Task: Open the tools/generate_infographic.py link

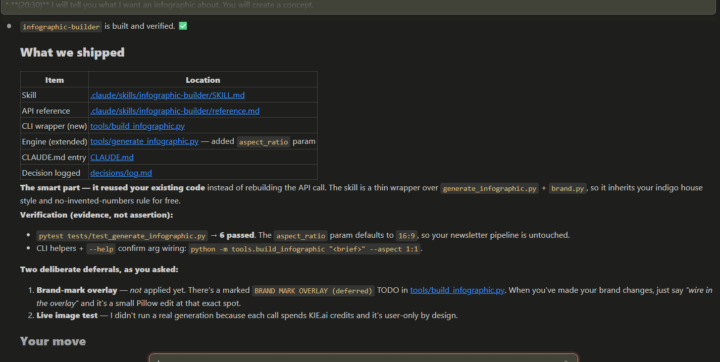Action: pos(144,141)
